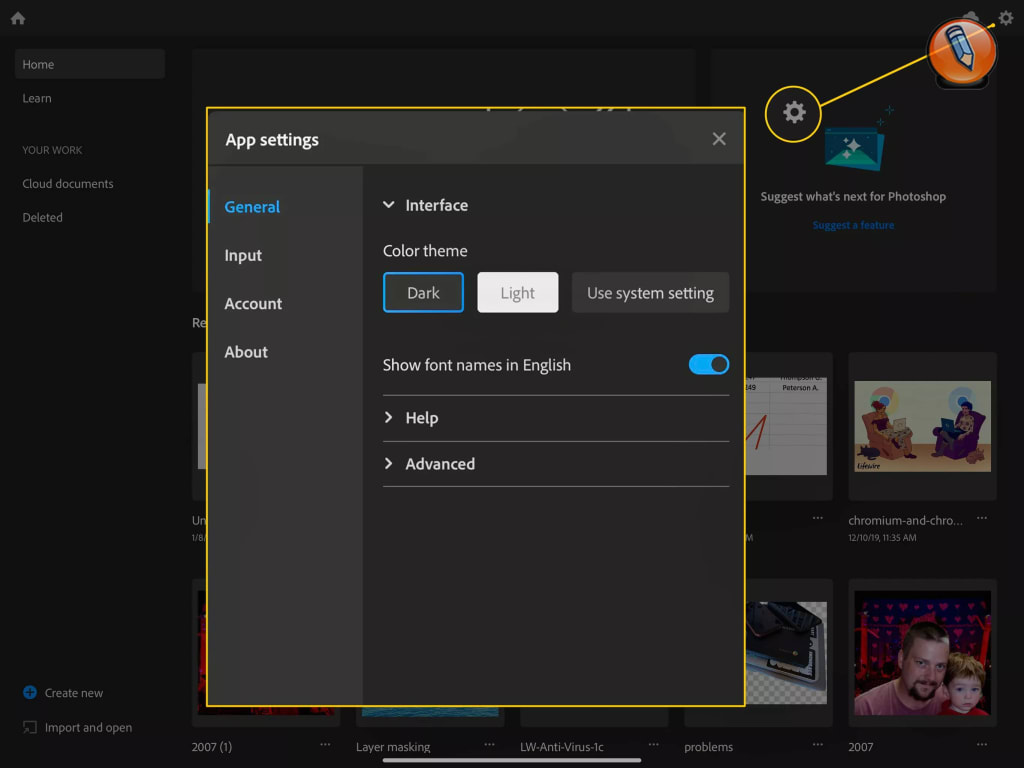The image size is (1024, 768).
Task: Open the problems document thumbnail
Action: (786, 653)
